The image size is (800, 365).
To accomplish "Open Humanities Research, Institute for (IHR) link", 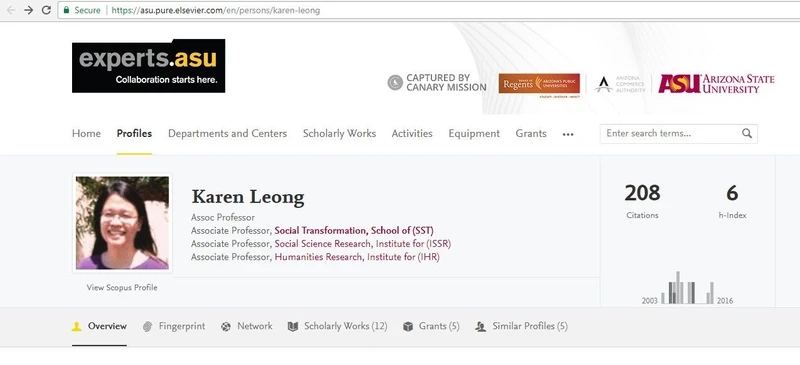I will coord(357,257).
